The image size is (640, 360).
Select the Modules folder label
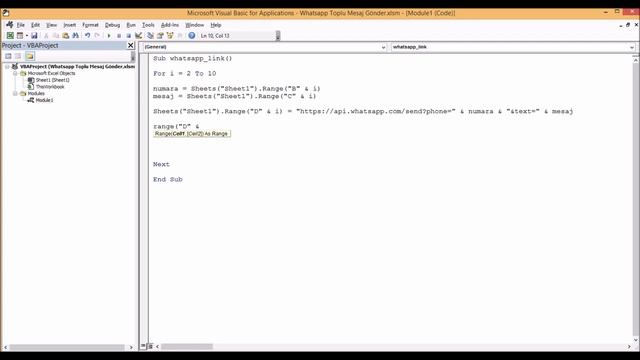pyautogui.click(x=36, y=93)
